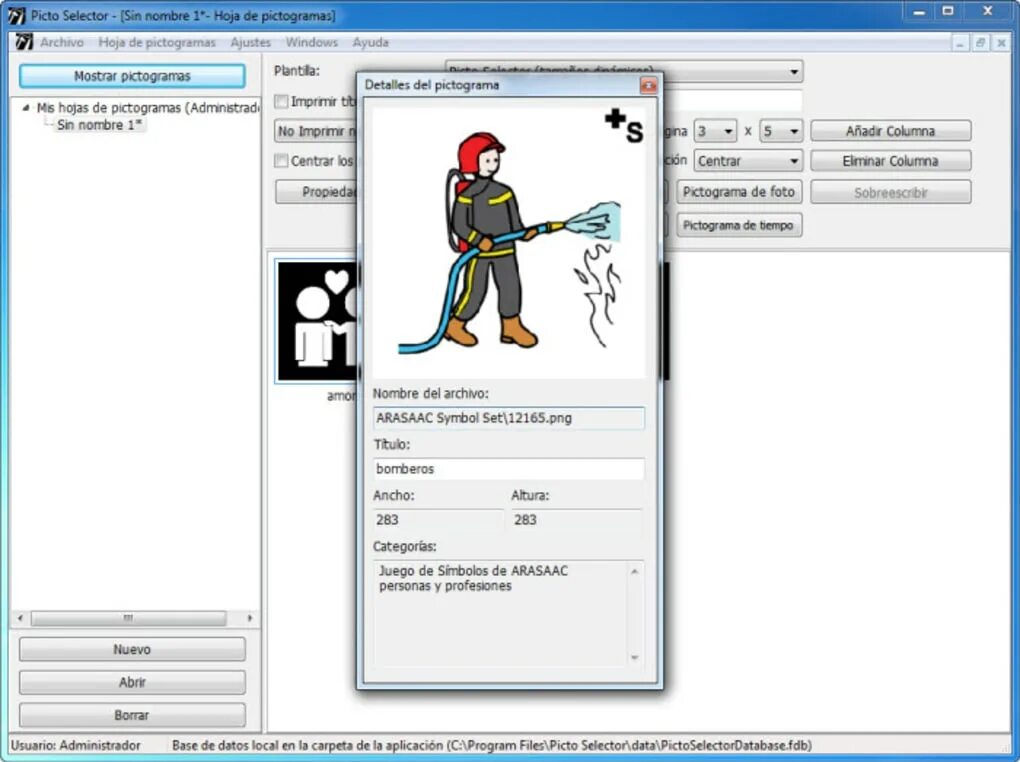Click the Picto Selector menu bar icon

[23, 42]
